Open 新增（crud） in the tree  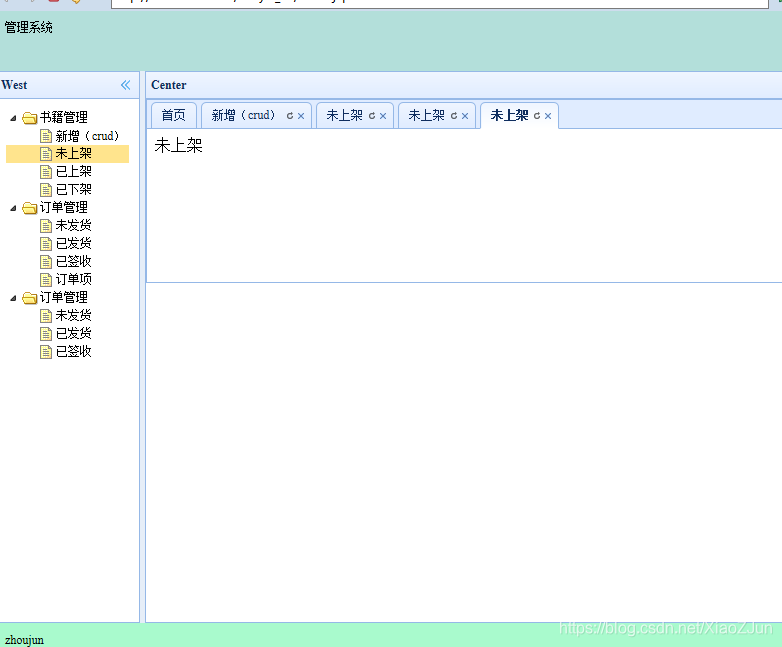tap(87, 136)
